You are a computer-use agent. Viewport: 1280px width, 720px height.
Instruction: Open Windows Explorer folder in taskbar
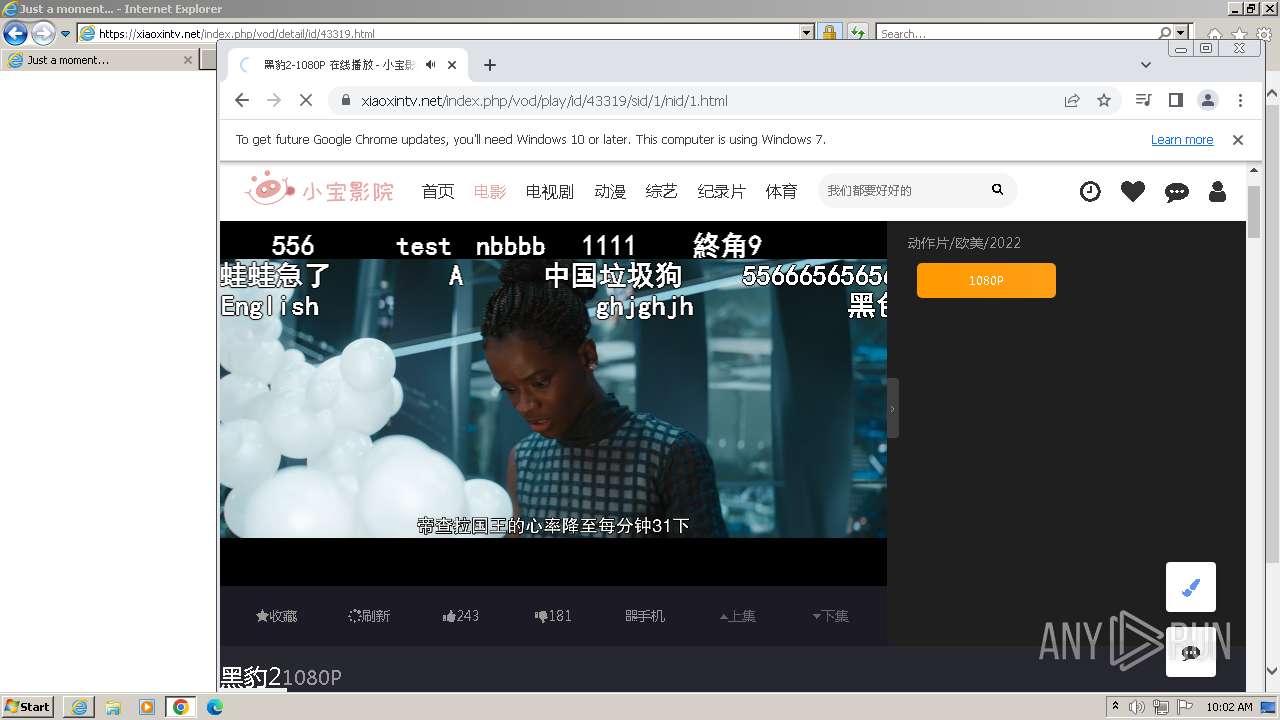pyautogui.click(x=113, y=707)
